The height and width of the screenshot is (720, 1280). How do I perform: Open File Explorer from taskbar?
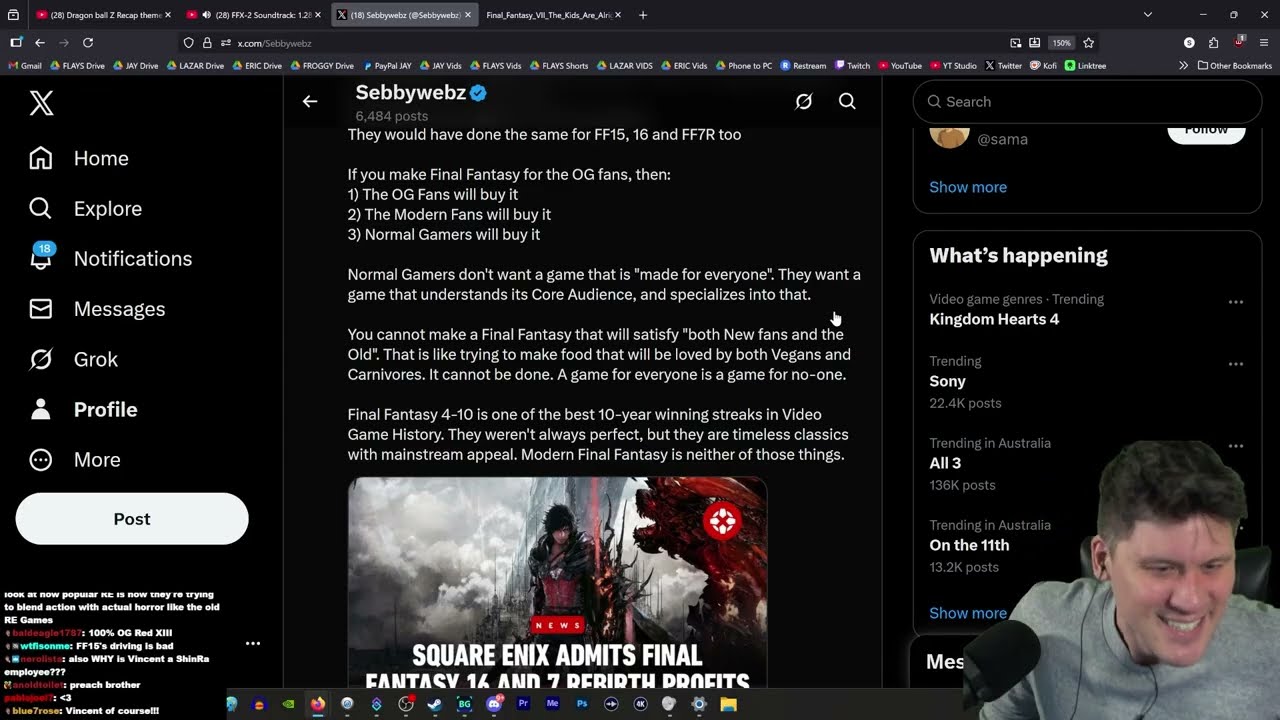728,704
